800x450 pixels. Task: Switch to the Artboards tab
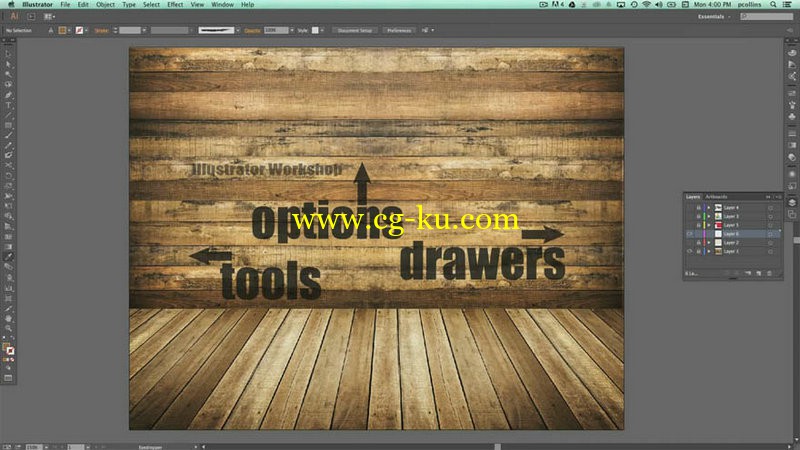coord(716,196)
